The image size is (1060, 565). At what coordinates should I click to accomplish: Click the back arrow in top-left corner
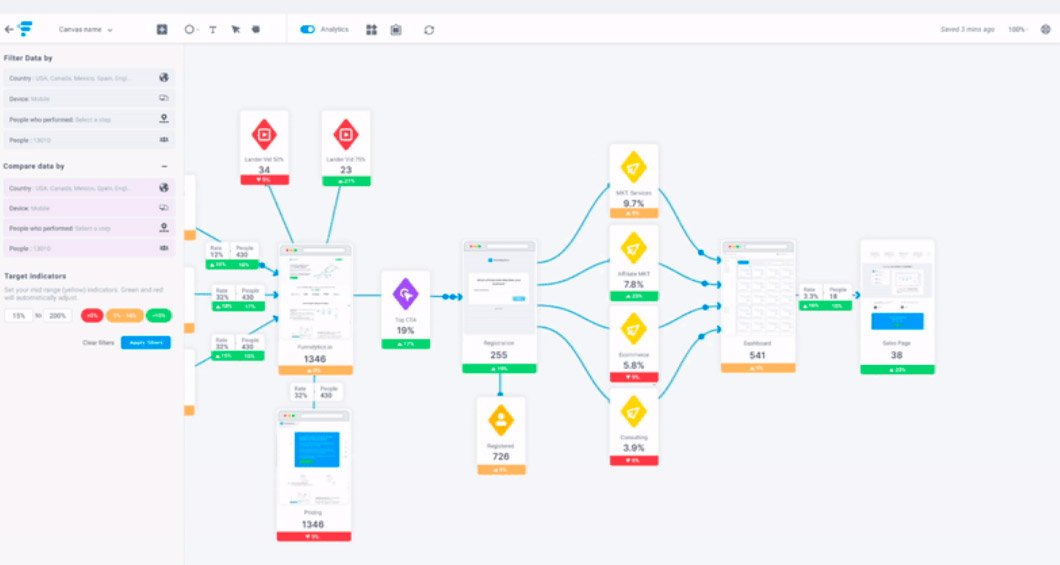[x=9, y=29]
